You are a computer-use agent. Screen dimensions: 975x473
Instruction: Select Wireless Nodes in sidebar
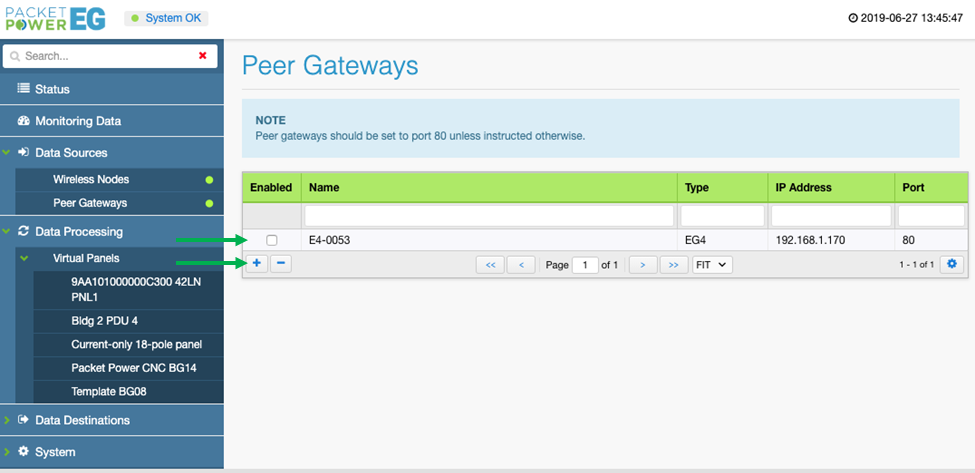click(91, 180)
